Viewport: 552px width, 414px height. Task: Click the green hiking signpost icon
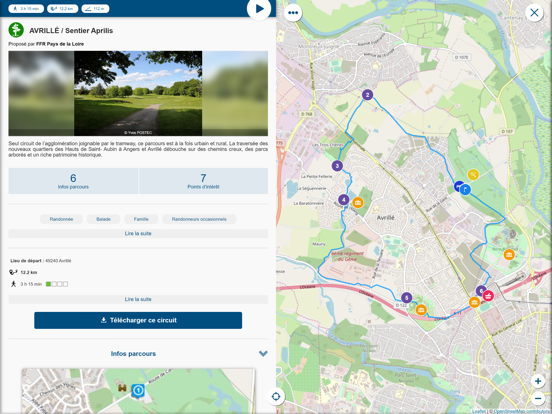pos(16,30)
